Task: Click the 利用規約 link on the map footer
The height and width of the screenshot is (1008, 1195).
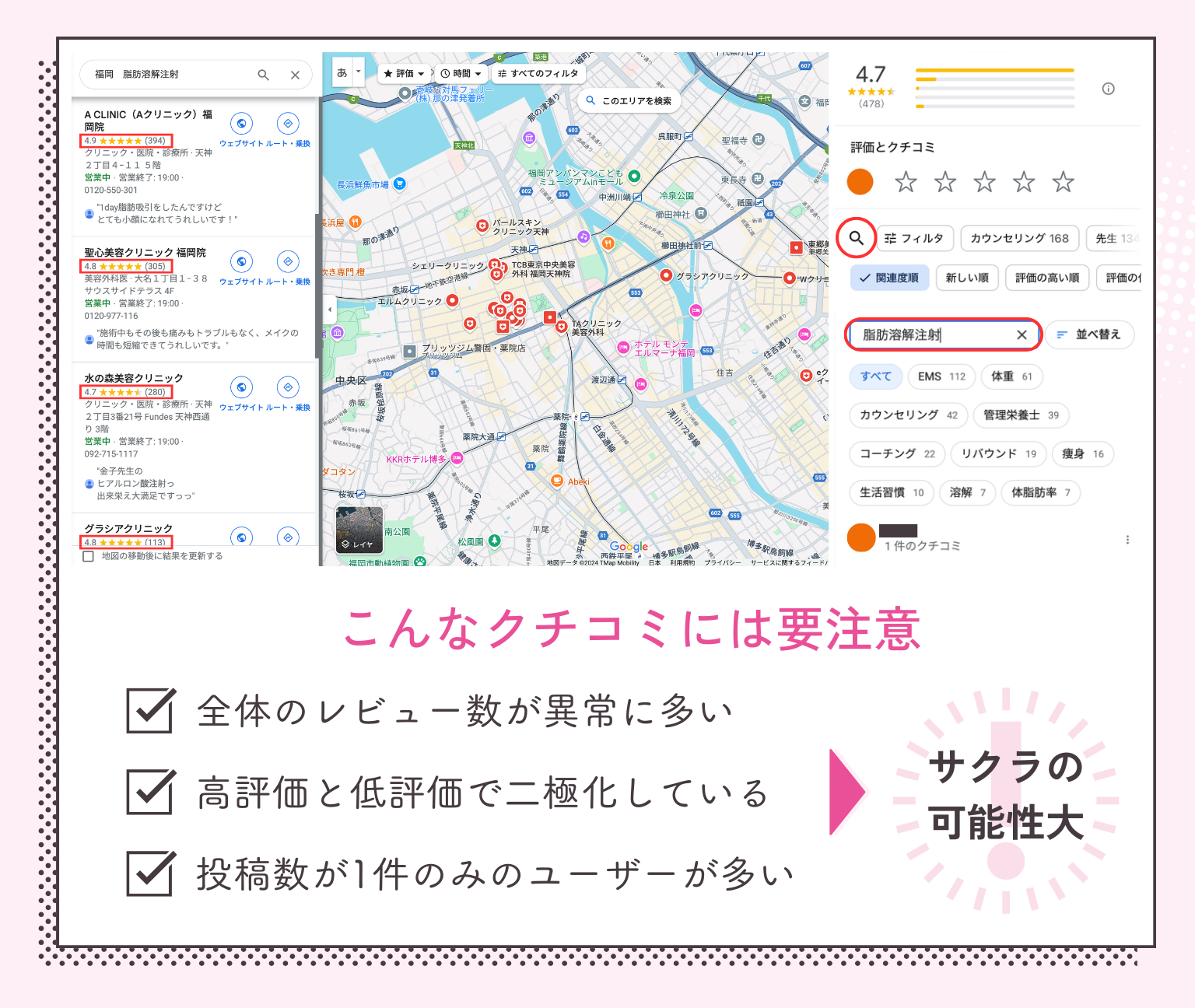Action: tap(682, 562)
